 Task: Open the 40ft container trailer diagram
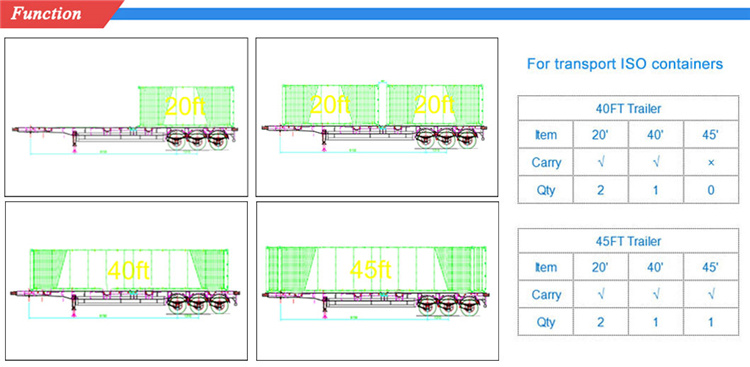(x=126, y=281)
